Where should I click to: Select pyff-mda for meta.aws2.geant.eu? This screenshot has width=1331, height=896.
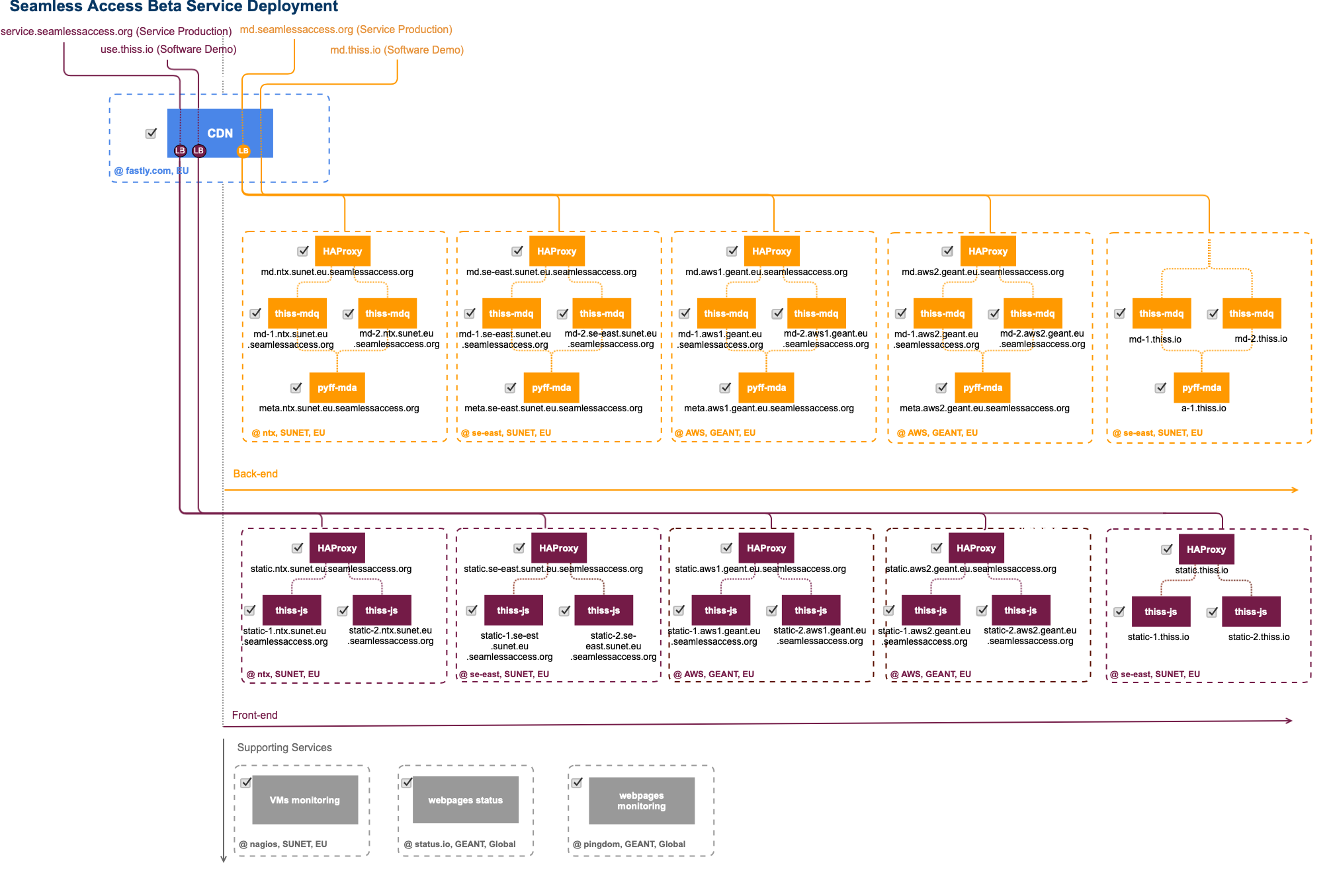pyautogui.click(x=983, y=387)
